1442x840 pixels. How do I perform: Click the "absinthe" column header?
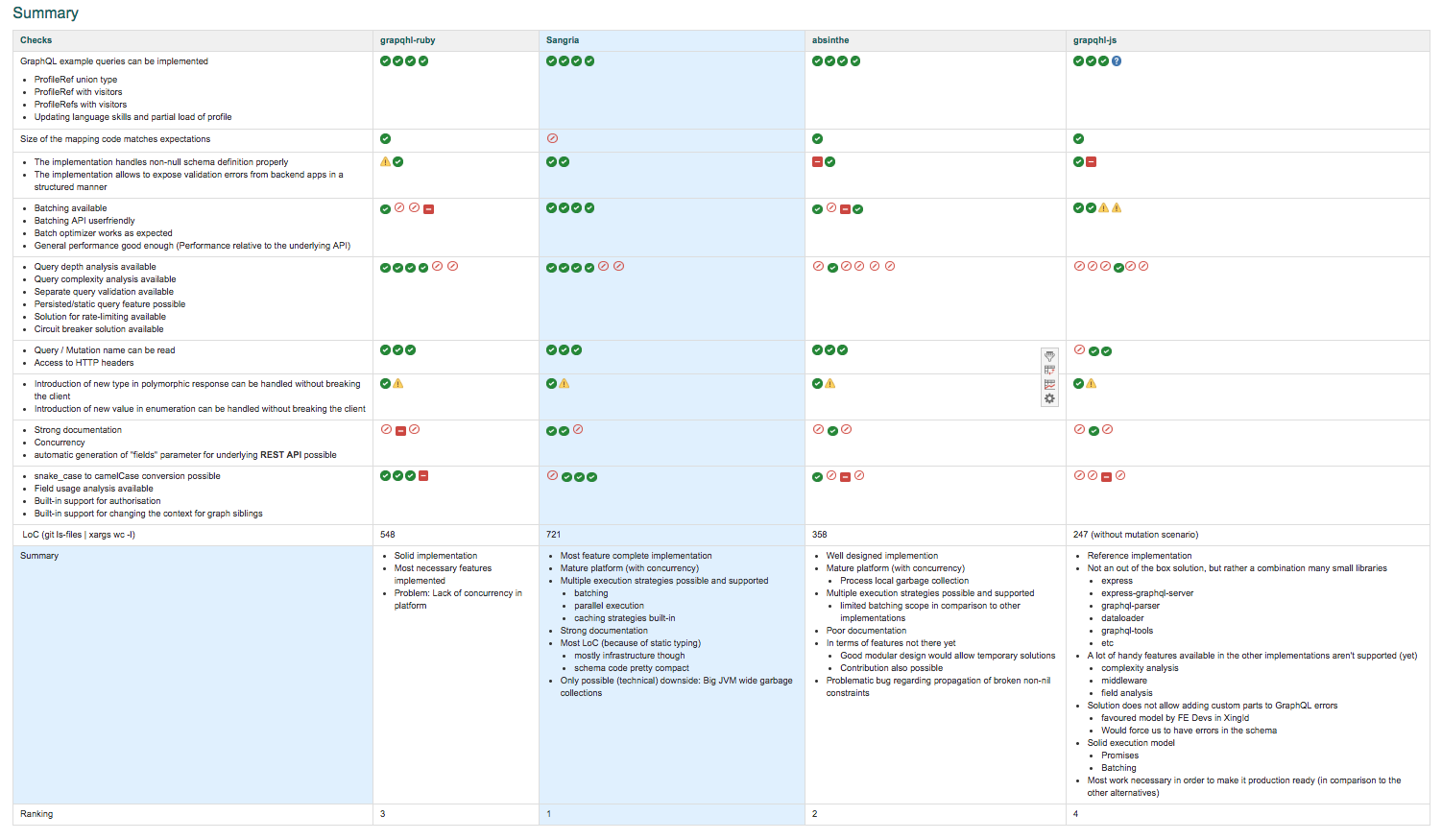coord(830,40)
